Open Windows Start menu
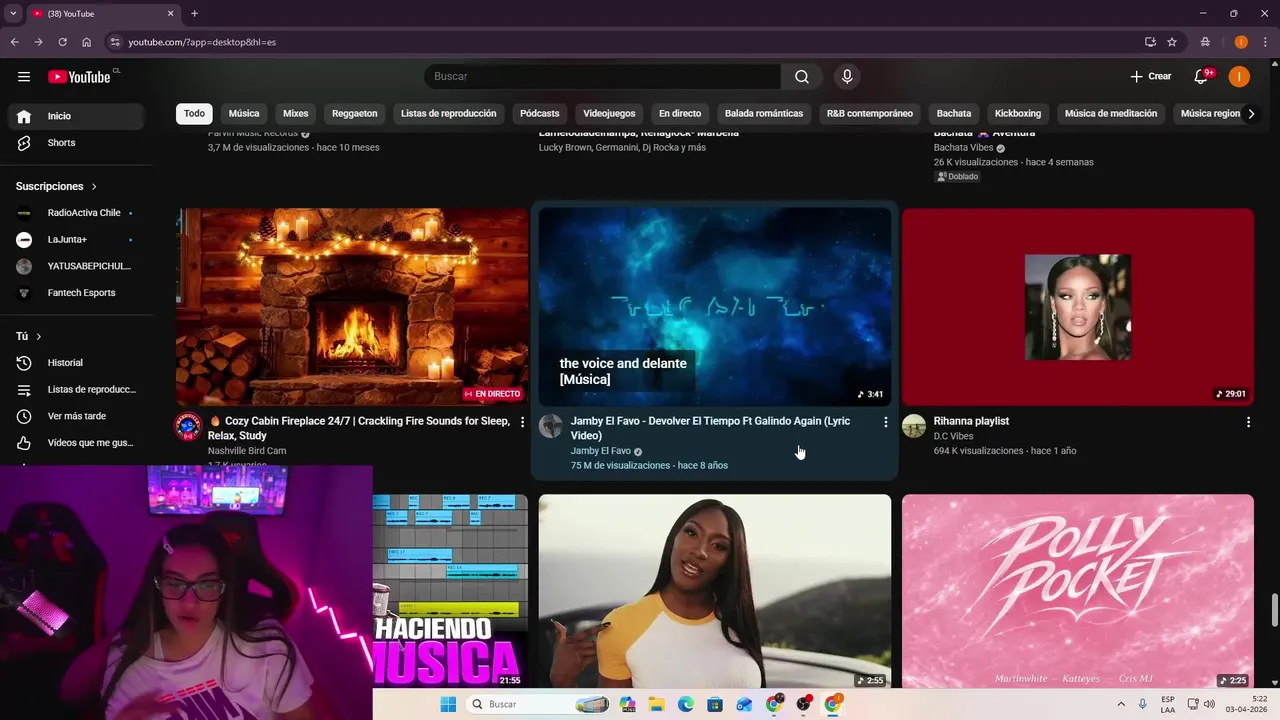This screenshot has width=1280, height=720. (448, 704)
